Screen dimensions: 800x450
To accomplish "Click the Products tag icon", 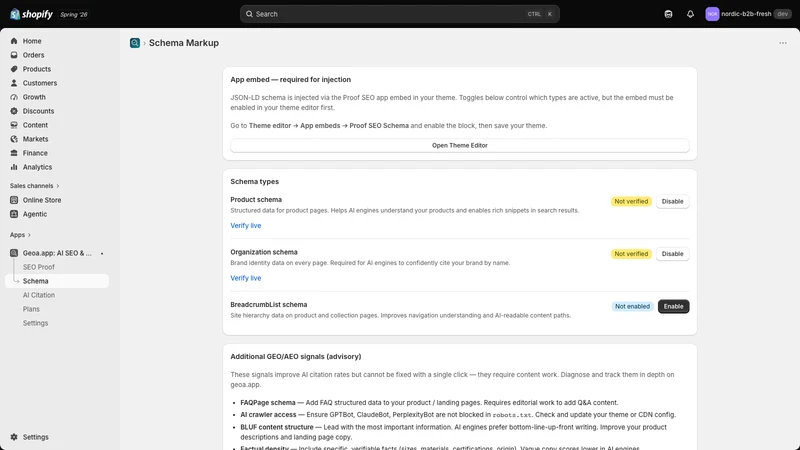I will [x=14, y=69].
